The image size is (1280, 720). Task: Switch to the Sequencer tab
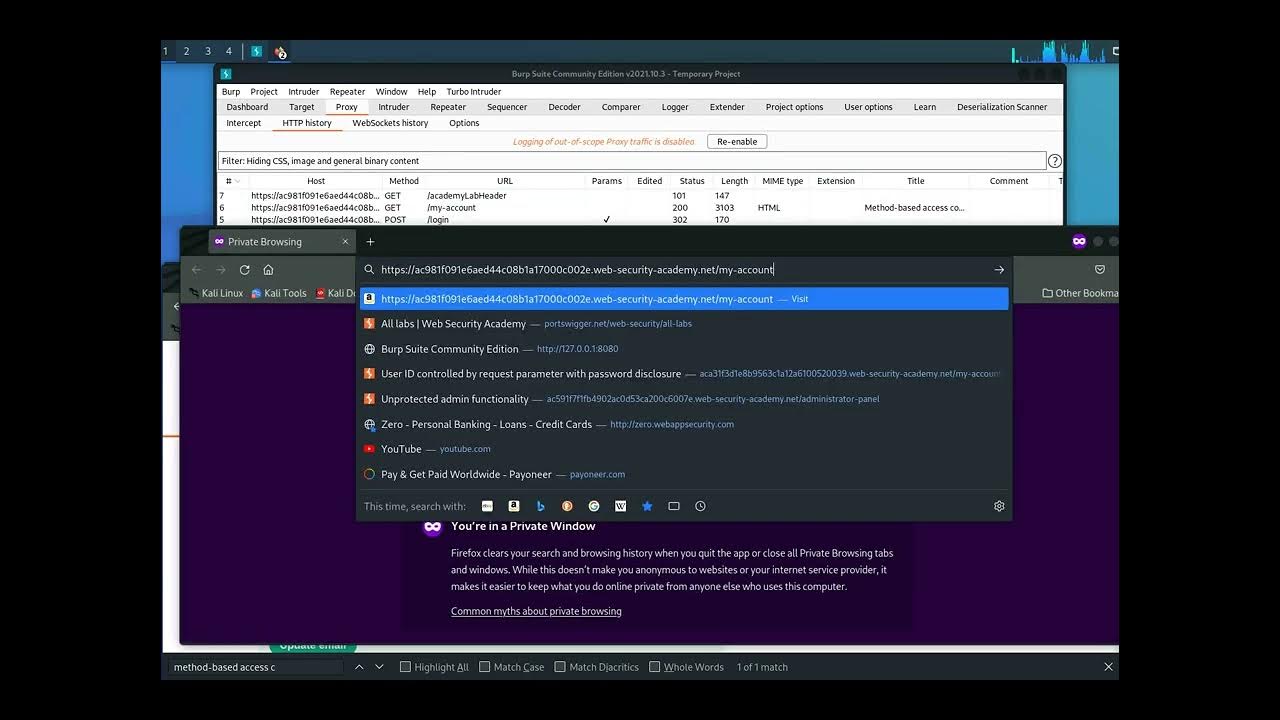[x=507, y=107]
